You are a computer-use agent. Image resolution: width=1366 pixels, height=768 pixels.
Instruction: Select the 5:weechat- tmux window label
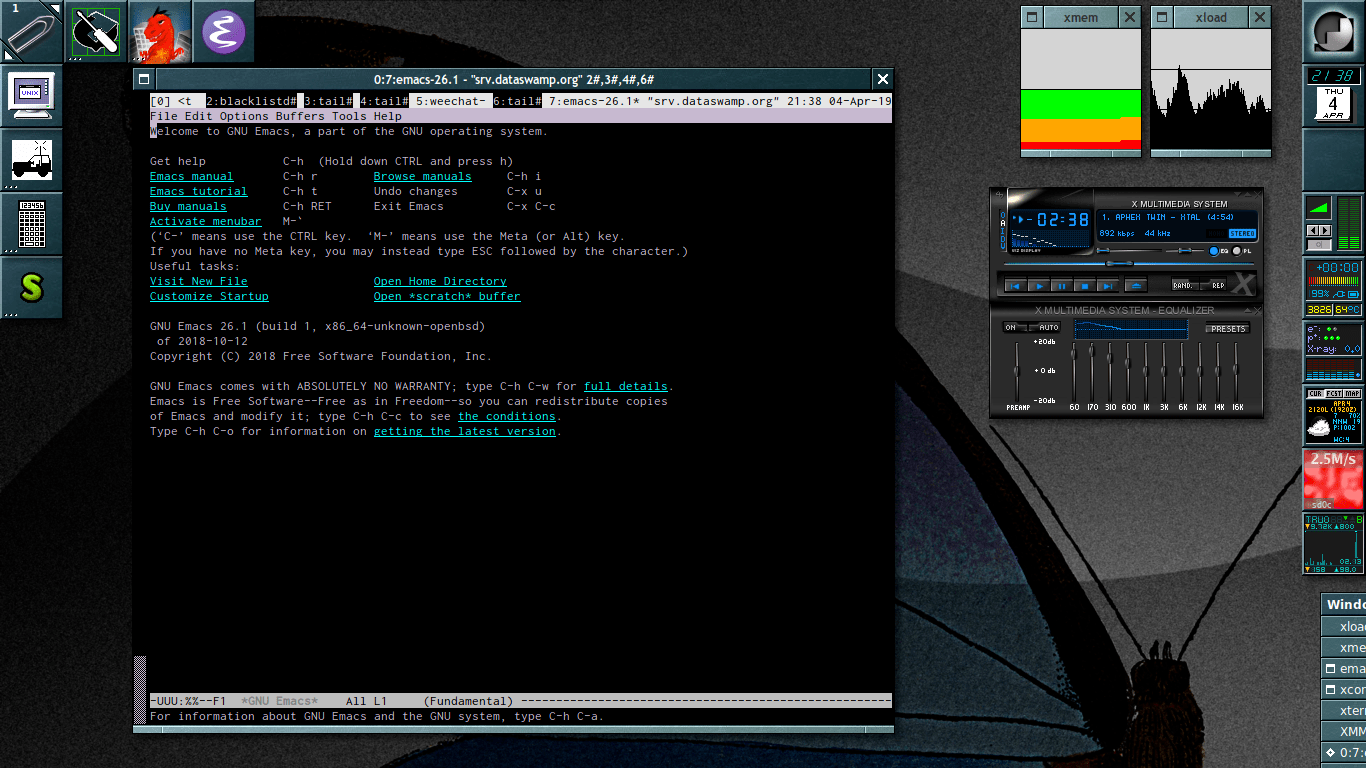[x=451, y=101]
